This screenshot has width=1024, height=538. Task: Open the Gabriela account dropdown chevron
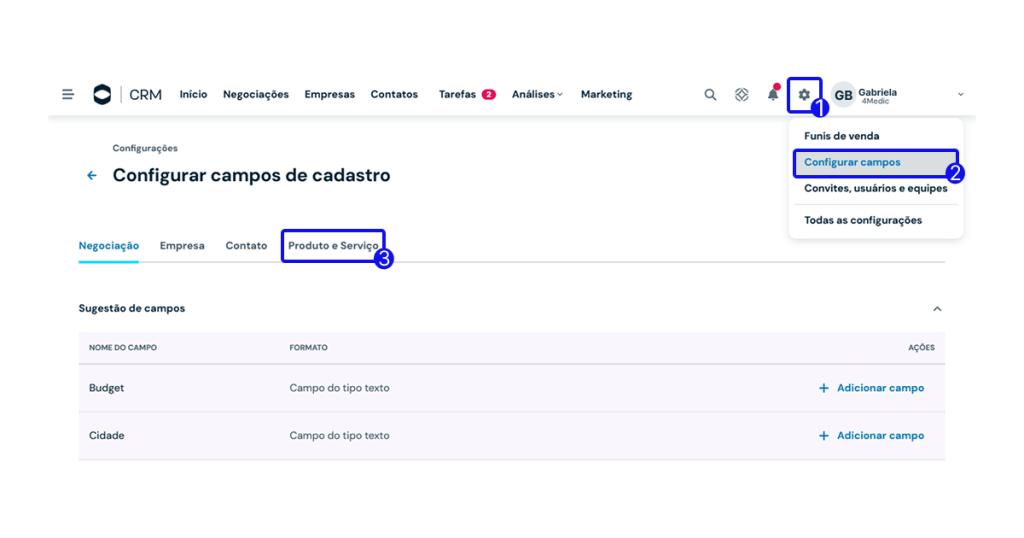coord(960,95)
